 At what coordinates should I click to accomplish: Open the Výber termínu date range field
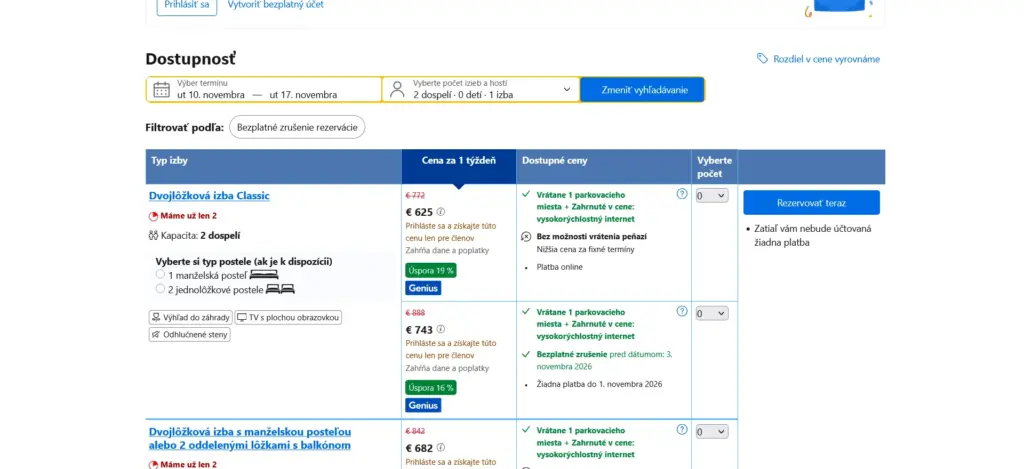click(x=264, y=89)
